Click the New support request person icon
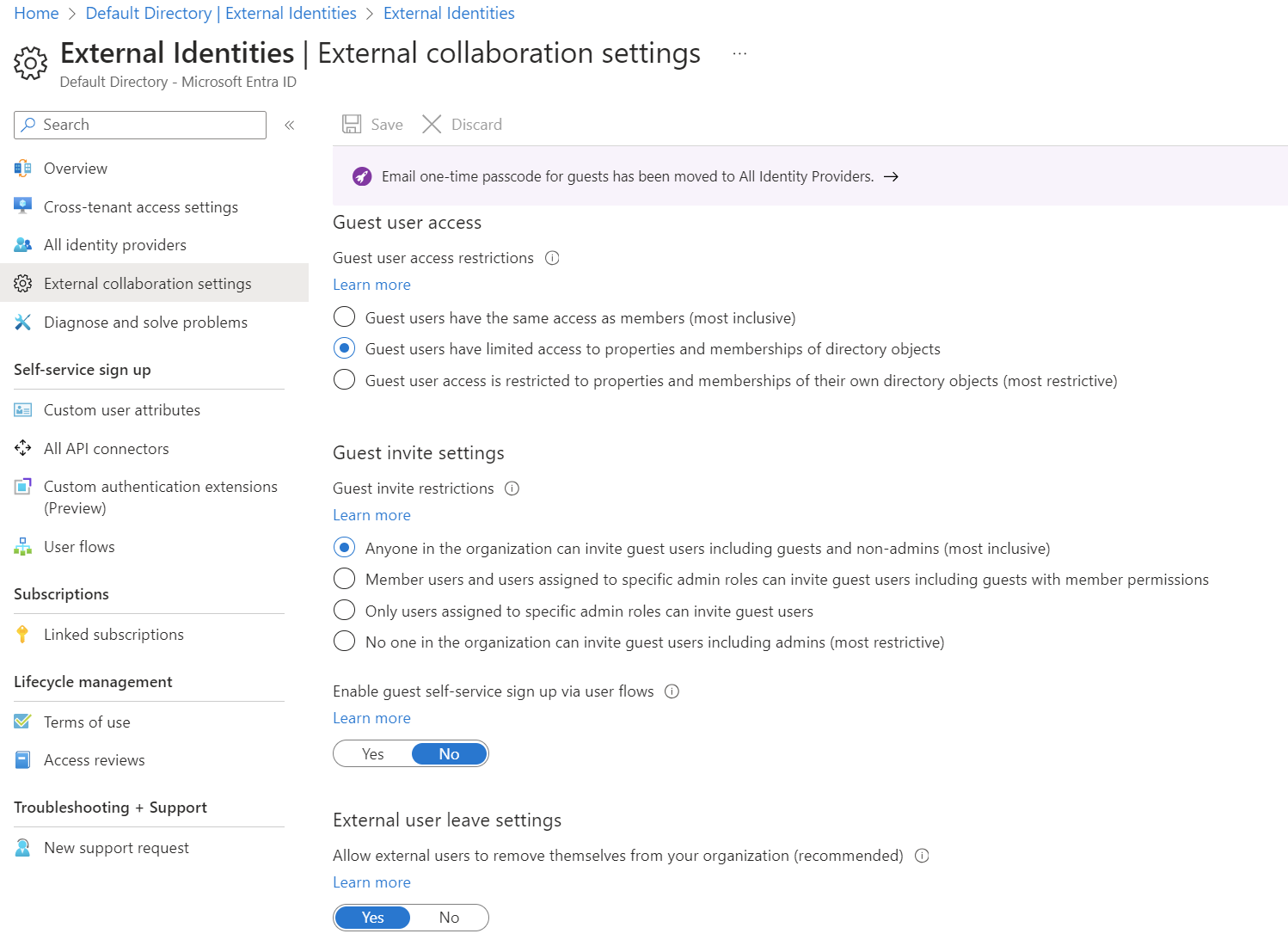This screenshot has width=1288, height=946. 23,848
